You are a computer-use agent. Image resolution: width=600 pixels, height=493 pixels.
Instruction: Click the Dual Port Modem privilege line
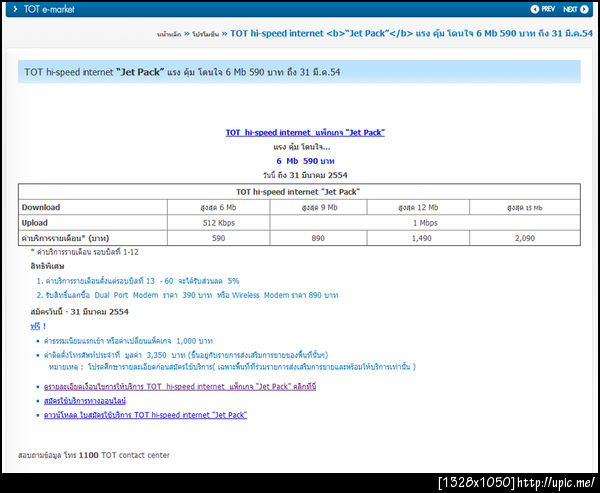[x=188, y=295]
